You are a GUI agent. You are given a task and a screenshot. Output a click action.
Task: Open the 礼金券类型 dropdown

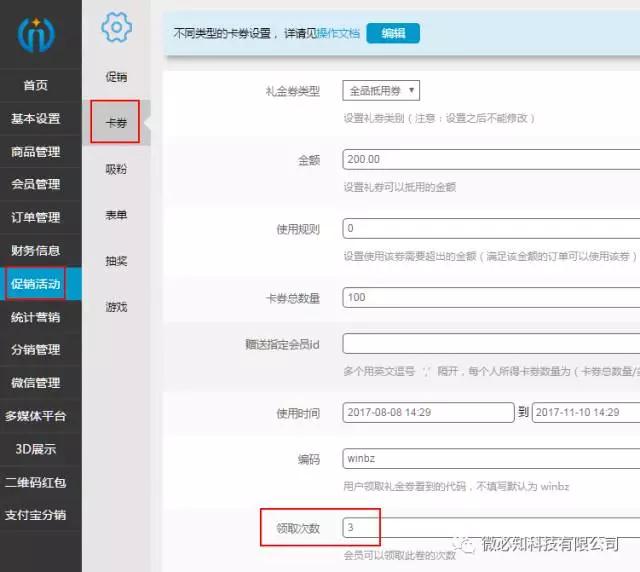point(381,91)
